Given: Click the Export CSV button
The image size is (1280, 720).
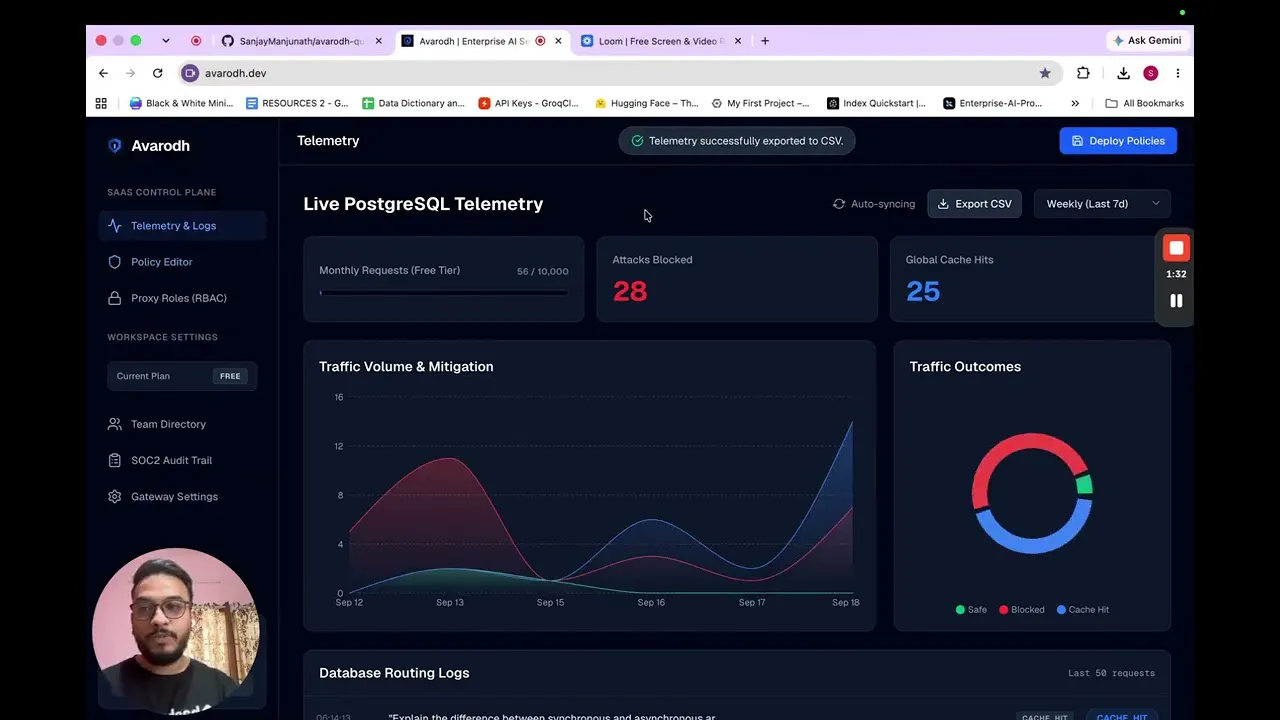Looking at the screenshot, I should (x=974, y=204).
